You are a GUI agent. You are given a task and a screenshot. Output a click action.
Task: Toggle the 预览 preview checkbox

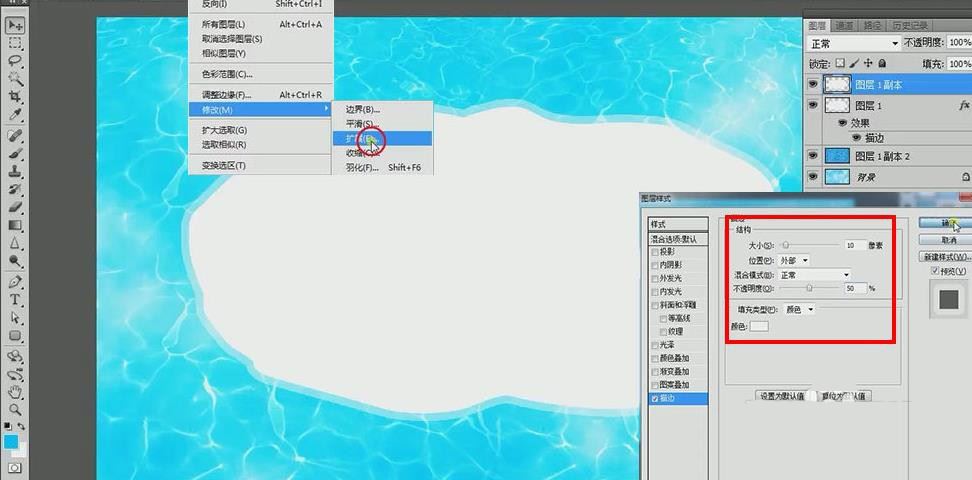935,272
